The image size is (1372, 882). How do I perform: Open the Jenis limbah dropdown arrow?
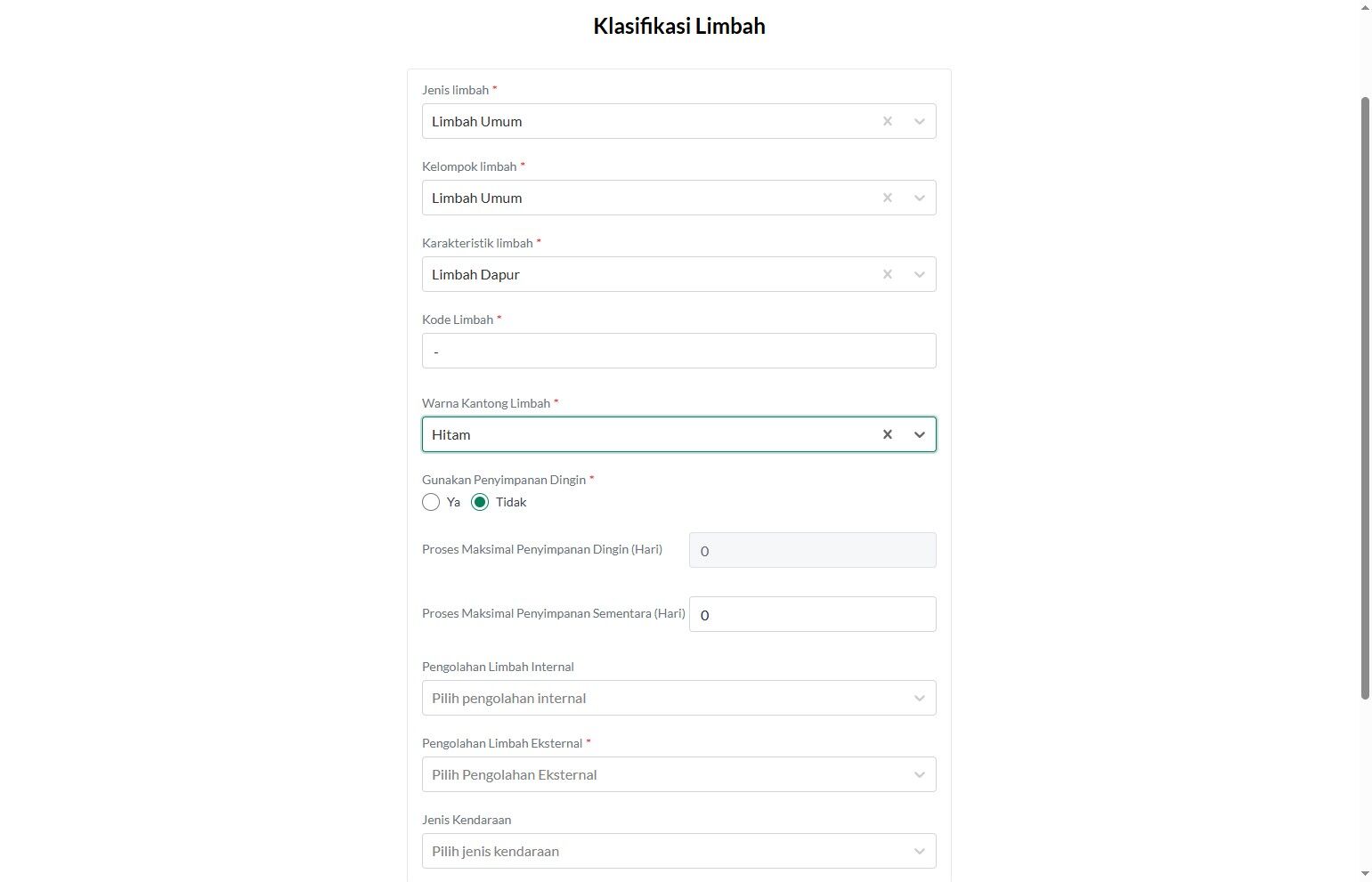click(x=919, y=121)
